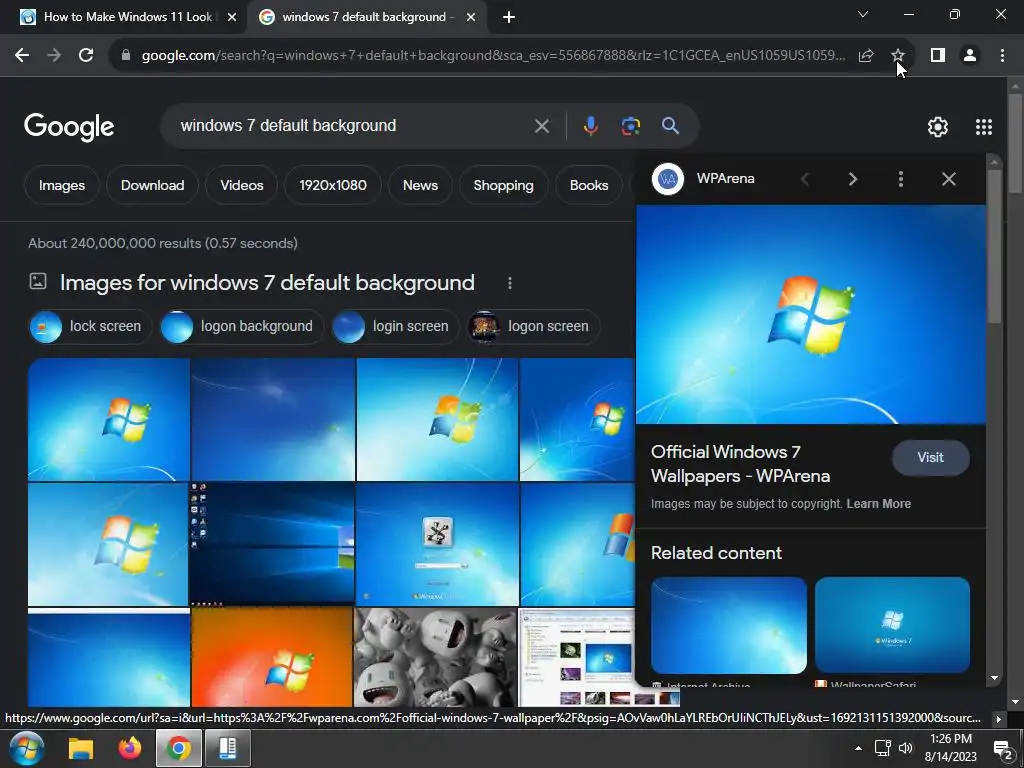Image resolution: width=1024 pixels, height=768 pixels.
Task: Open Google quick settings gear
Action: pos(938,127)
